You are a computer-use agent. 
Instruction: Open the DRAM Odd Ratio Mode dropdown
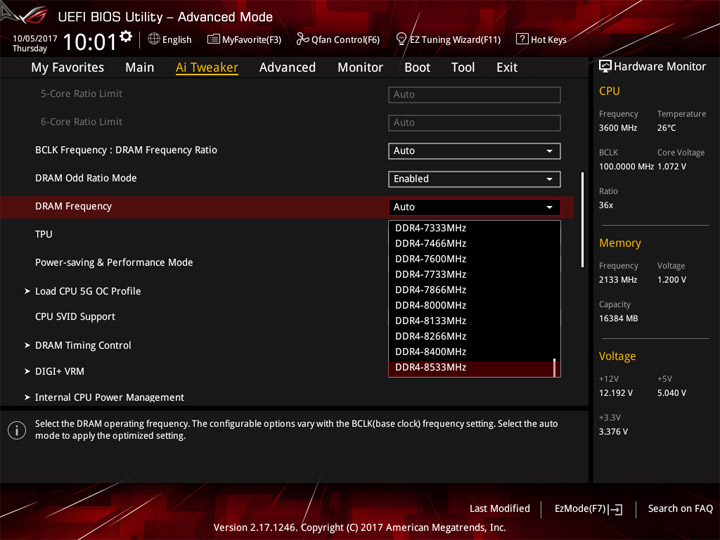[x=474, y=179]
